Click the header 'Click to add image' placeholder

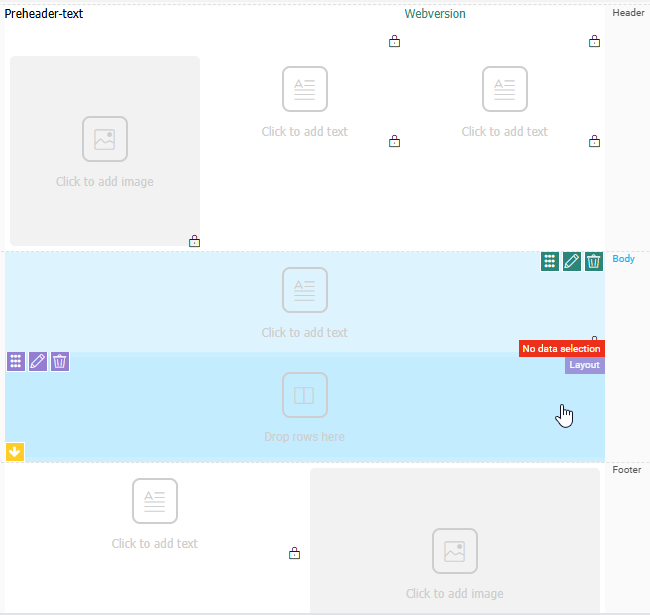pyautogui.click(x=105, y=151)
